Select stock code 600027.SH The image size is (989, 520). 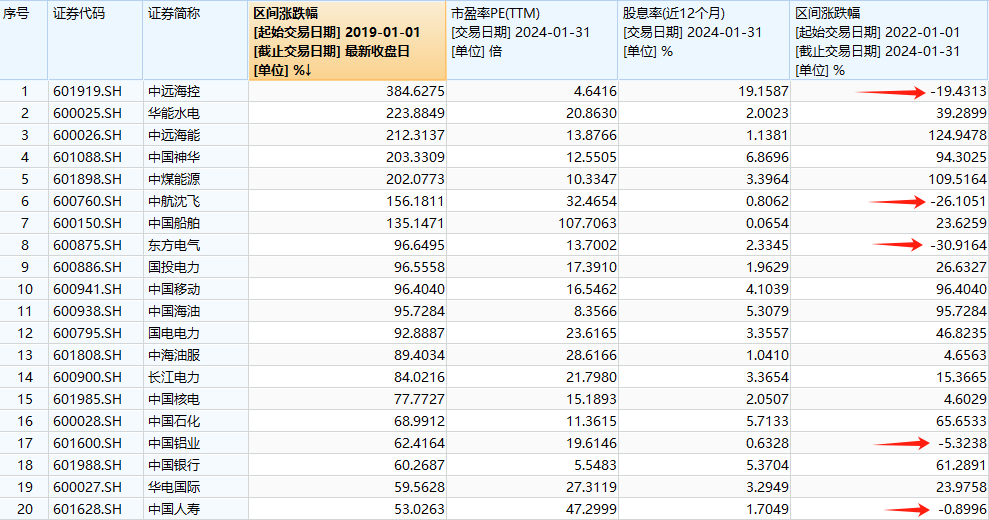point(87,487)
